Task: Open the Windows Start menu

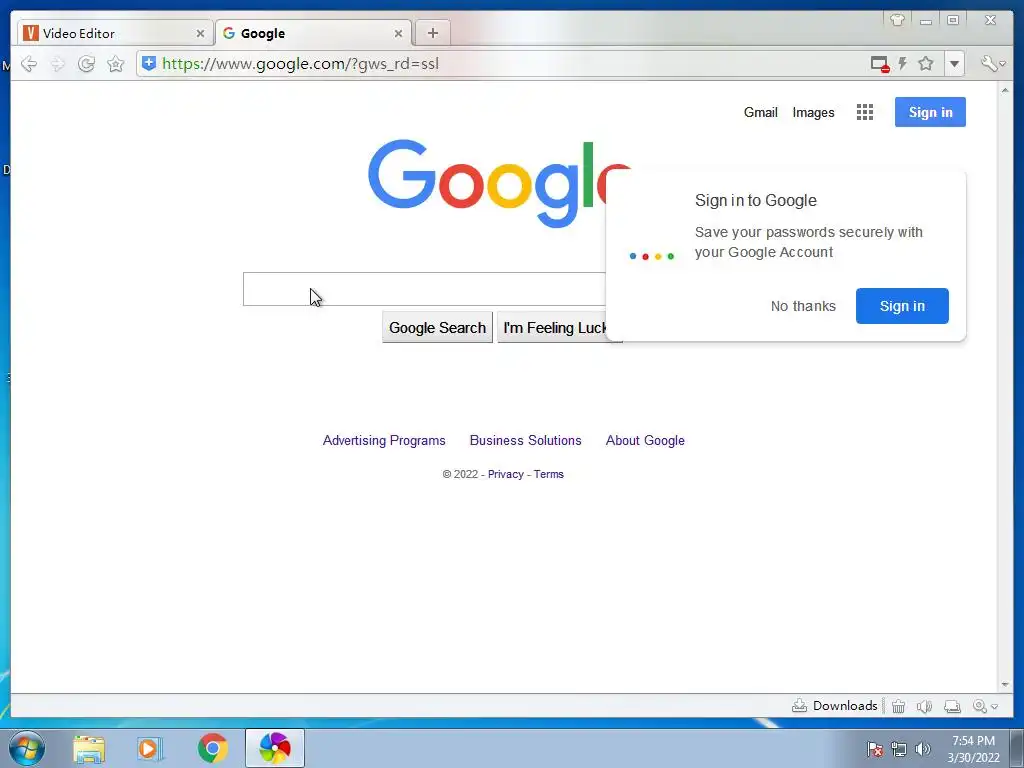Action: (x=27, y=748)
